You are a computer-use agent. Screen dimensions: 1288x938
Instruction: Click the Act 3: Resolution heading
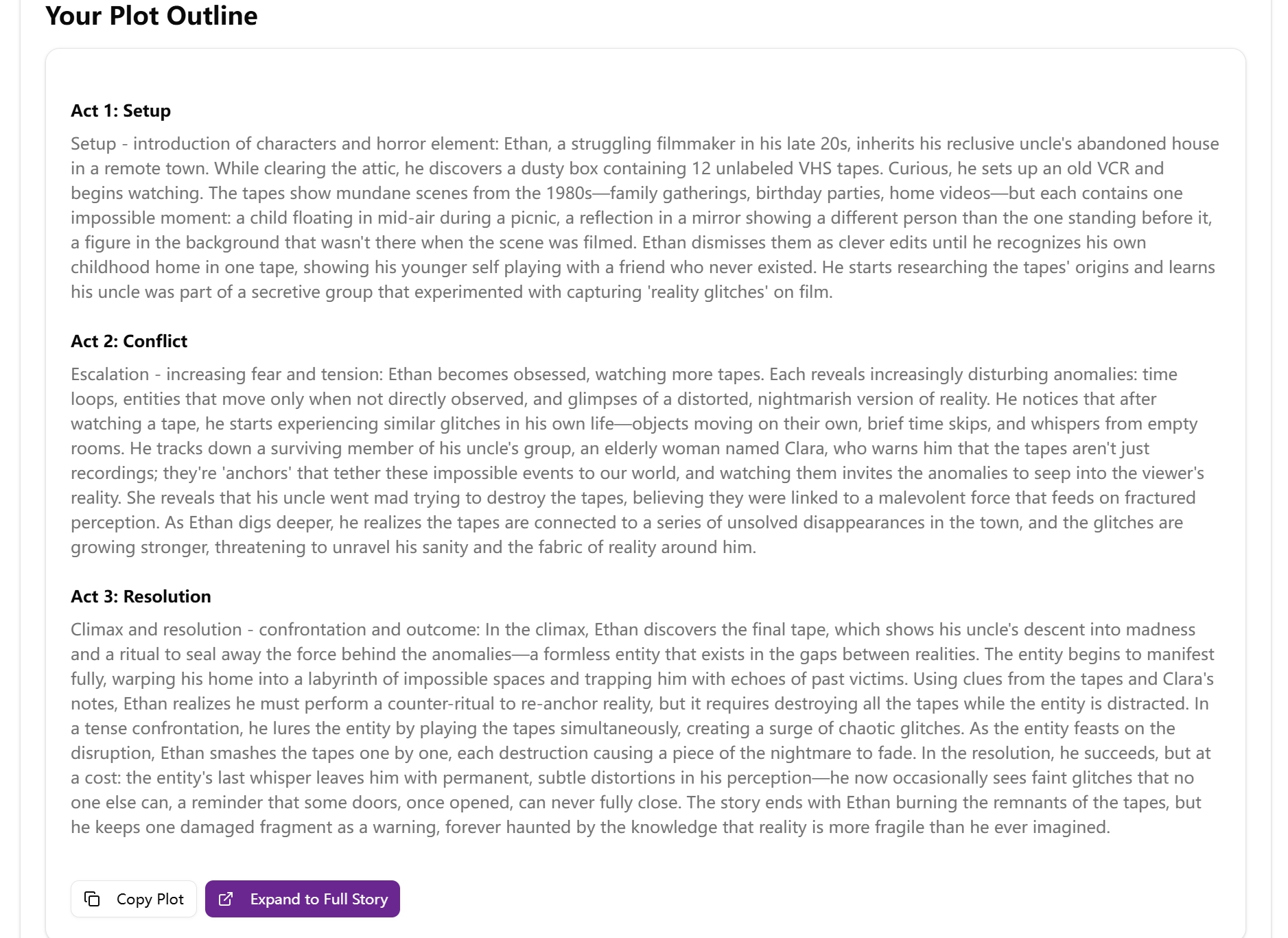coord(141,596)
